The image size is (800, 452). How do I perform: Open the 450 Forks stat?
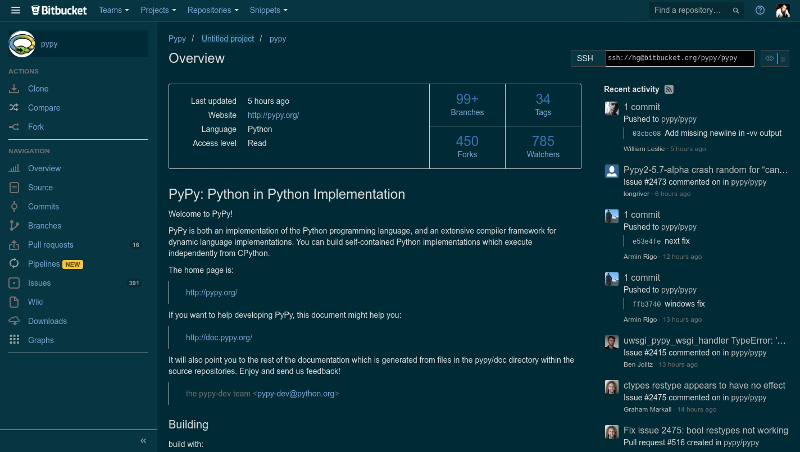click(x=467, y=147)
